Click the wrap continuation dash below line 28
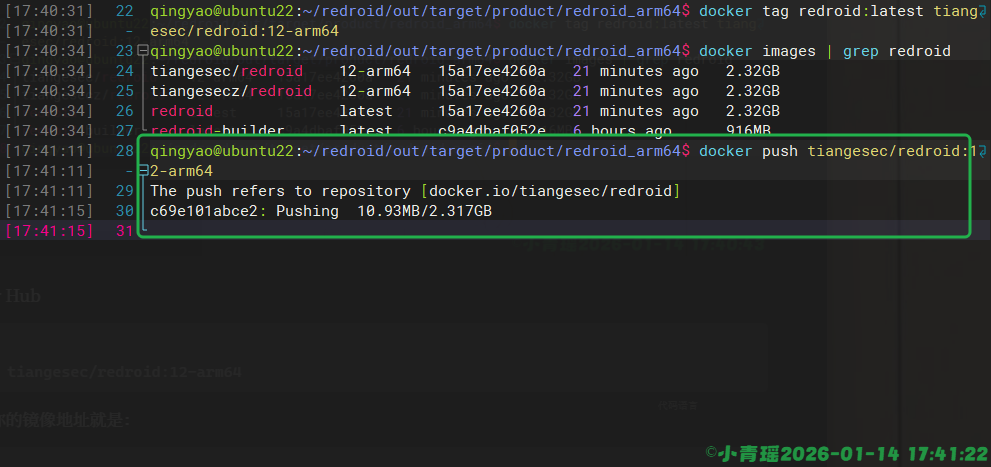The height and width of the screenshot is (467, 991). coord(130,171)
